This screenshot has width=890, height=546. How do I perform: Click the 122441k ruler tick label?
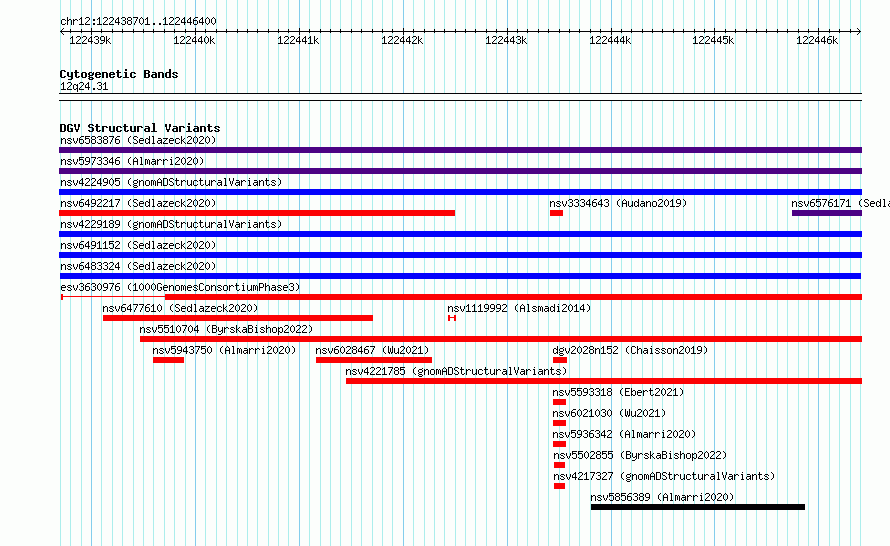click(298, 40)
